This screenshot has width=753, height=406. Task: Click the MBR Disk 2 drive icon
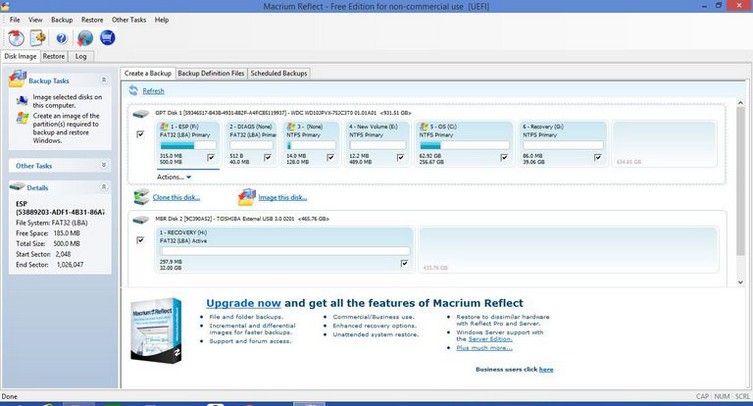click(x=141, y=220)
